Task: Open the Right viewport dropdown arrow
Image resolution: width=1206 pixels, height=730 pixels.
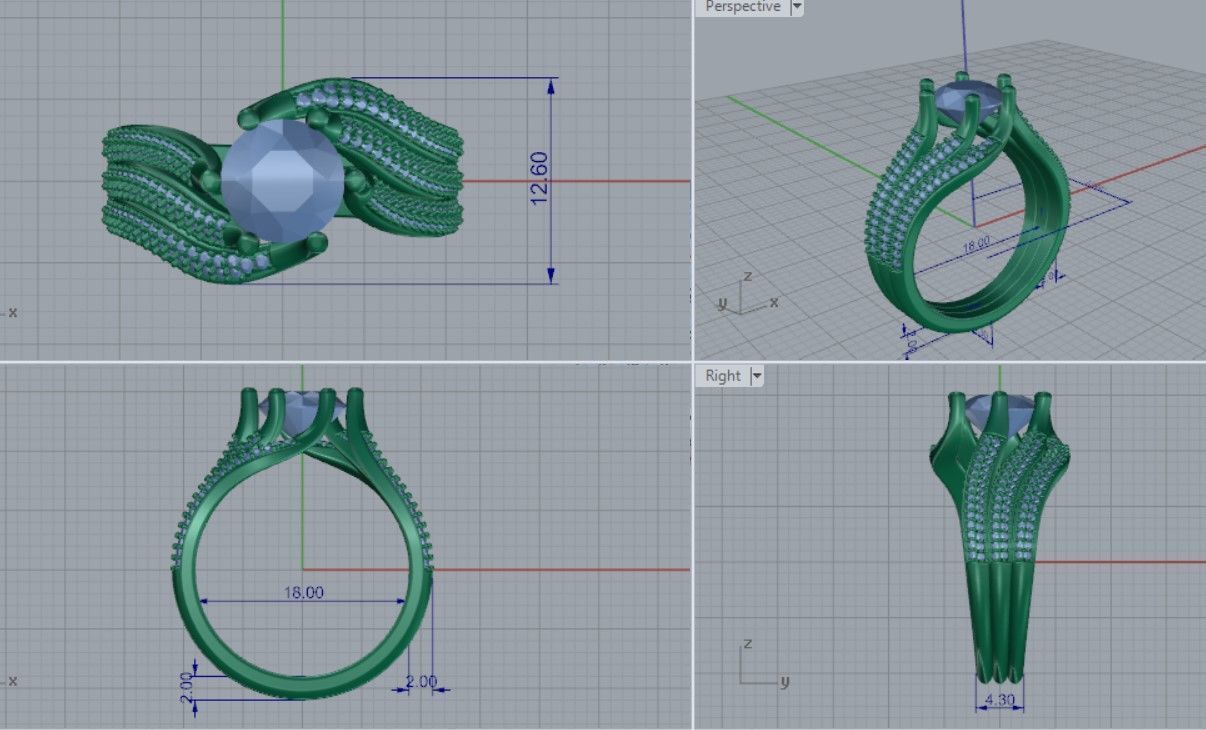Action: pyautogui.click(x=757, y=376)
